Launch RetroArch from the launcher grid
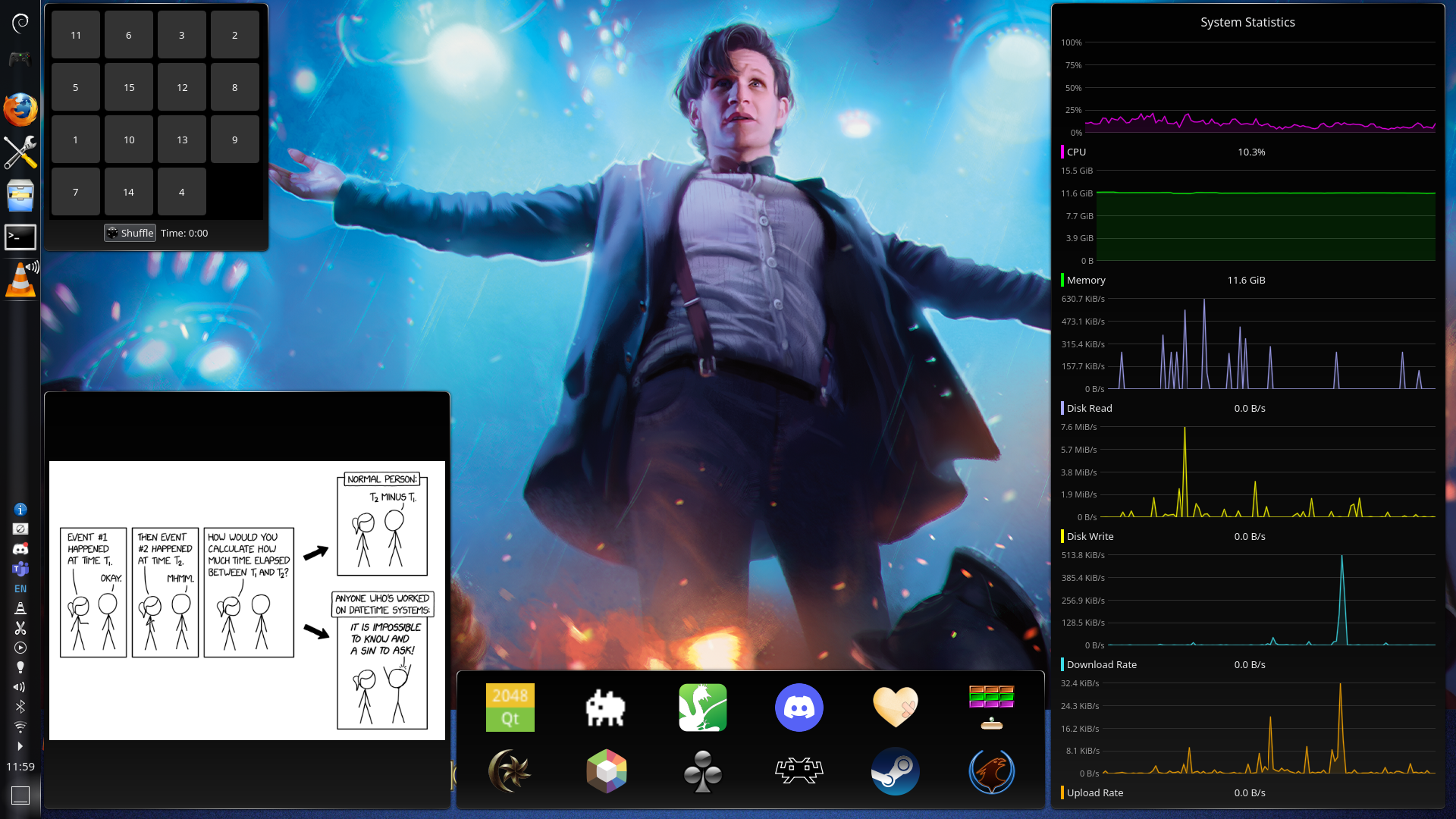Viewport: 1456px width, 819px height. pos(799,770)
